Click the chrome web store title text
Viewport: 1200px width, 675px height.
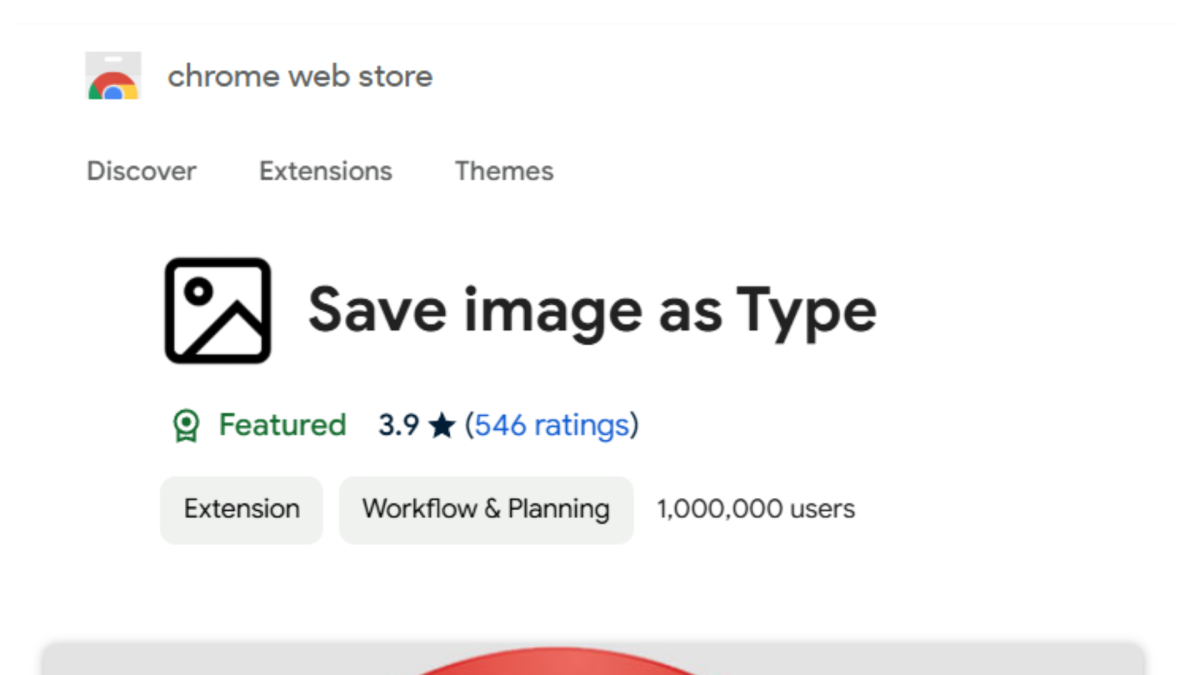300,76
